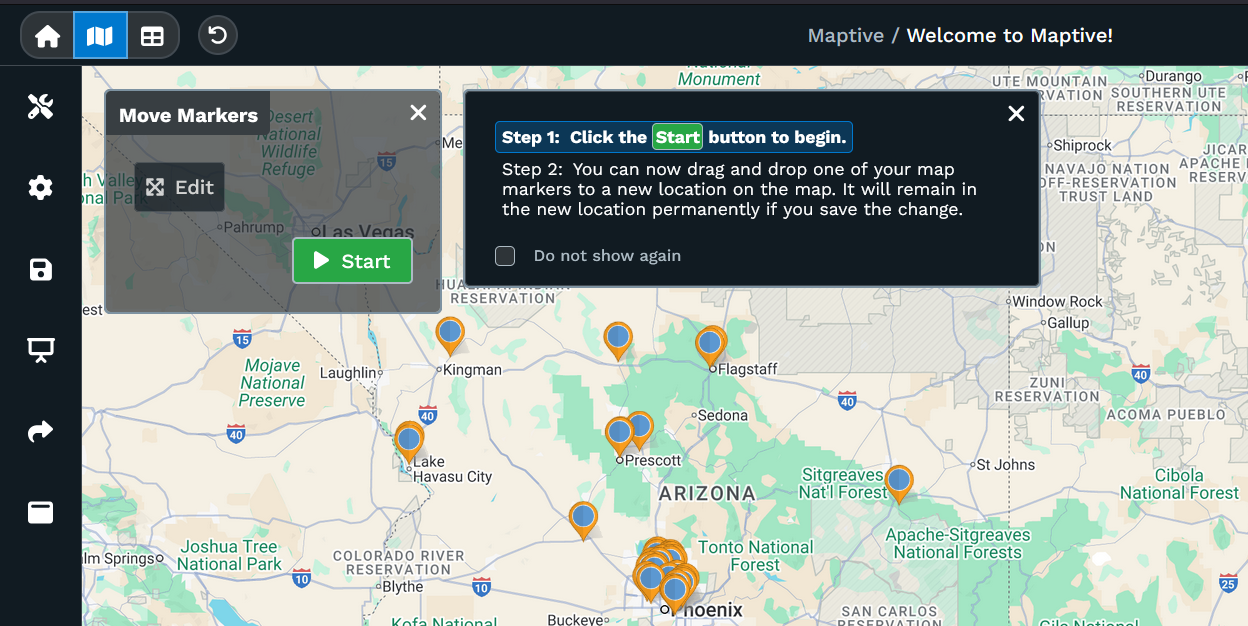Click the 'Welcome to Maptive!' title
The image size is (1248, 626).
(1009, 36)
